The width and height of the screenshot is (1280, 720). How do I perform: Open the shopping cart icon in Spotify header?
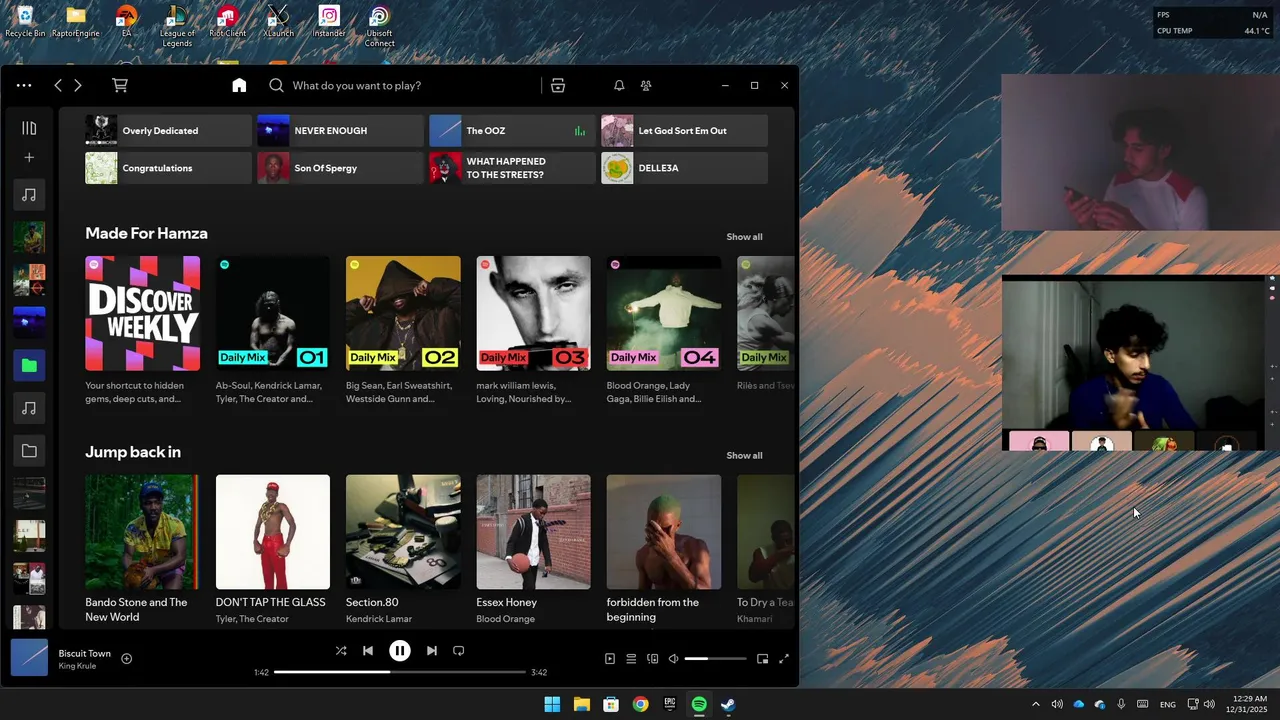point(120,86)
